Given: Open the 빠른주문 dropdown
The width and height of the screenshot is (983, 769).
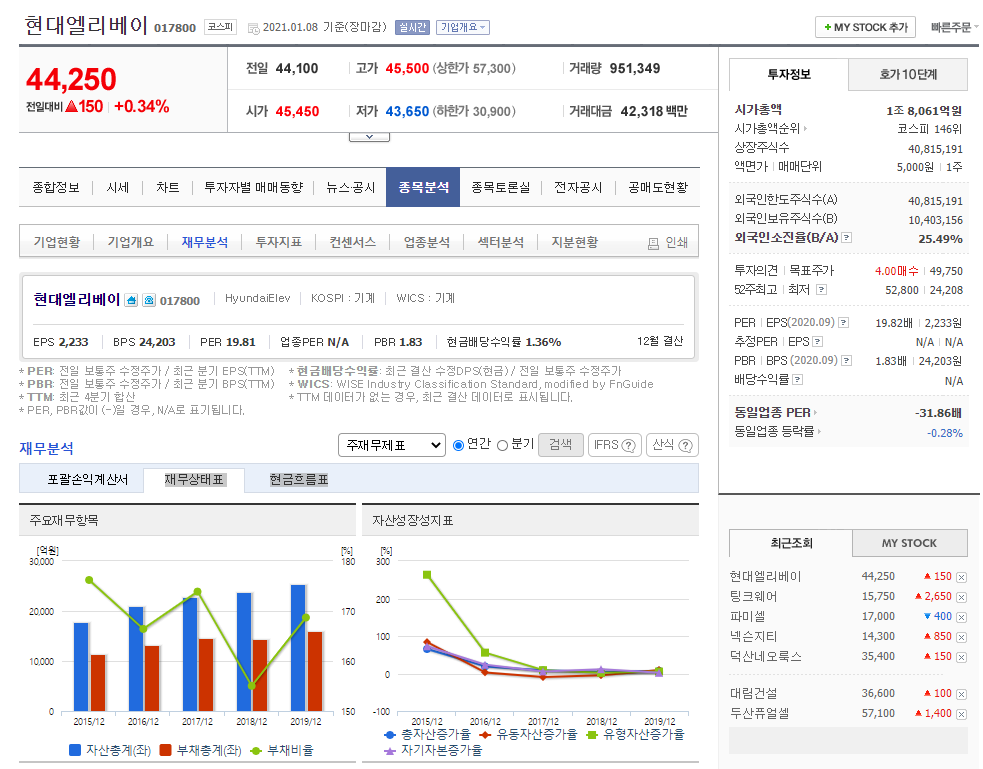Looking at the screenshot, I should (x=954, y=27).
